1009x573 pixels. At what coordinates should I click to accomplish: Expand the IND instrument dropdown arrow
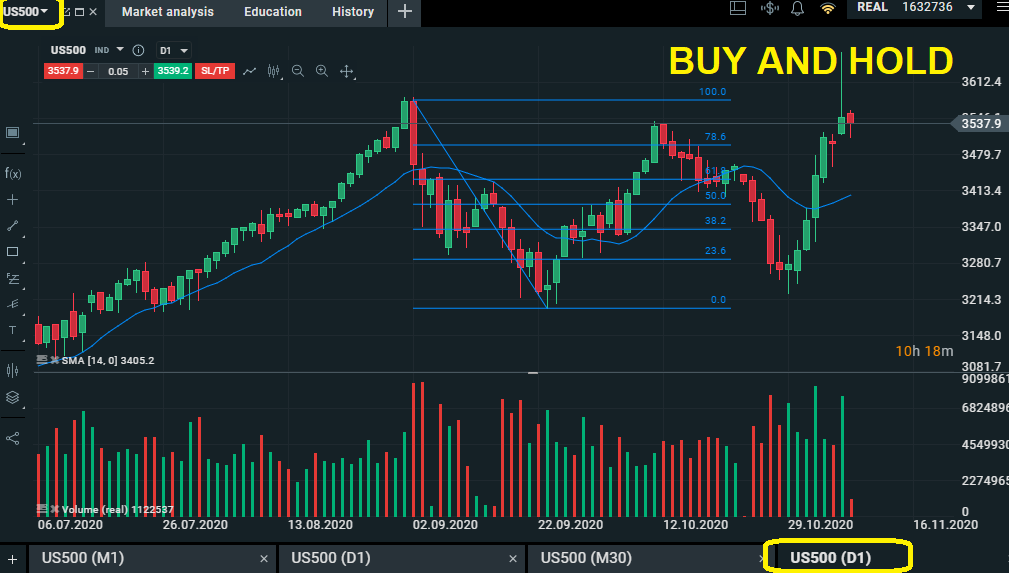click(x=120, y=50)
